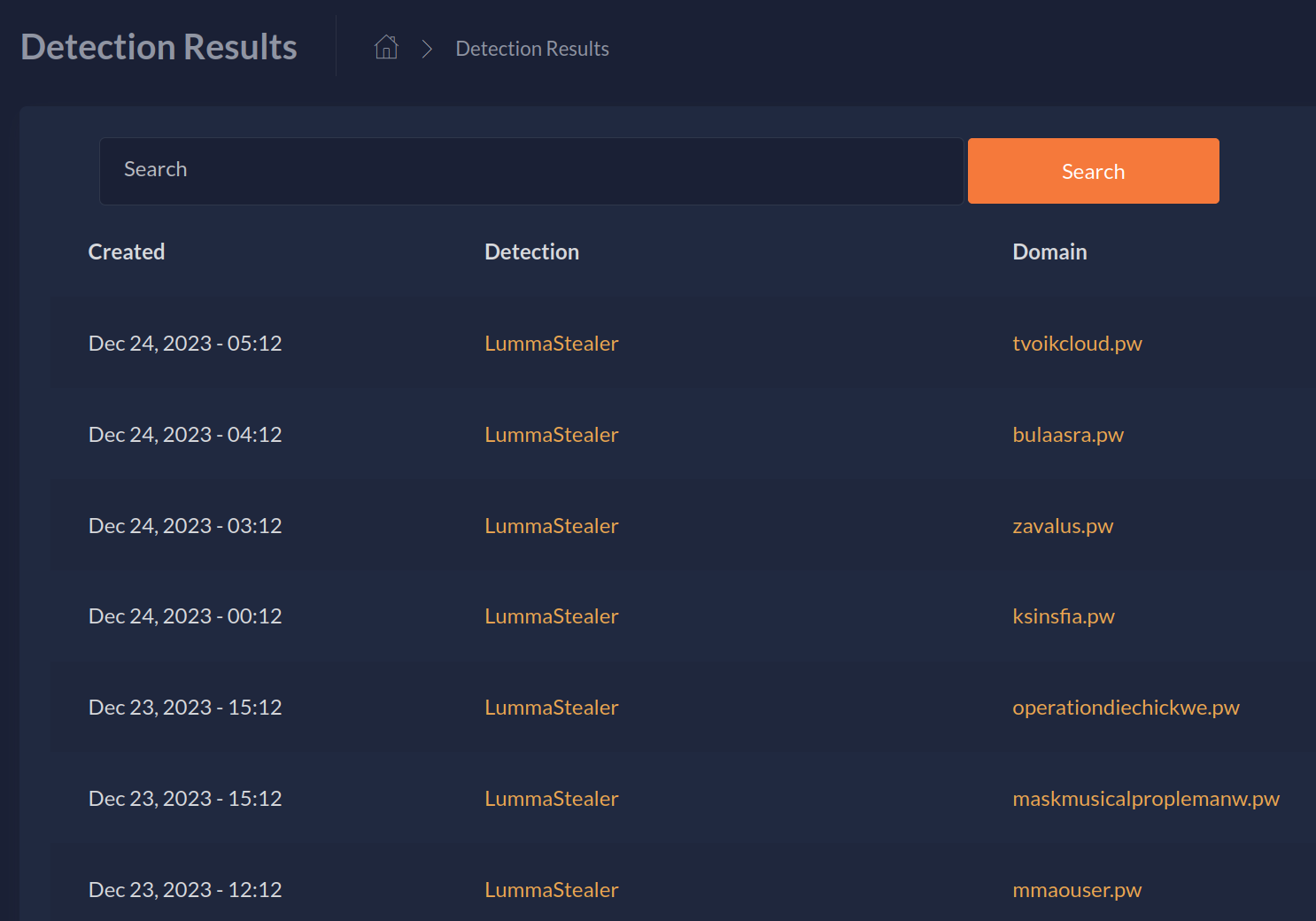1316x921 pixels.
Task: Click LummaStealer in the bulaasra.pw row
Action: 551,435
